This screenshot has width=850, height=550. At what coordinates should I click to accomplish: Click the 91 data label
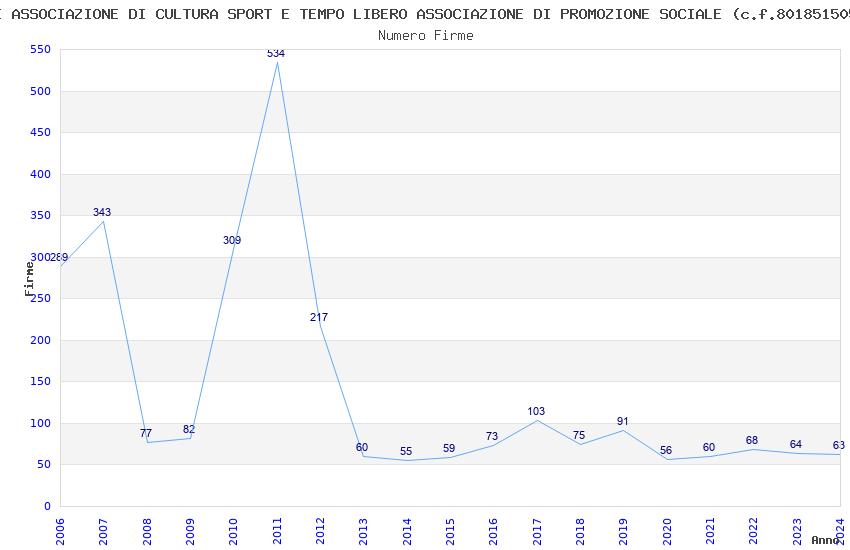[x=623, y=421]
